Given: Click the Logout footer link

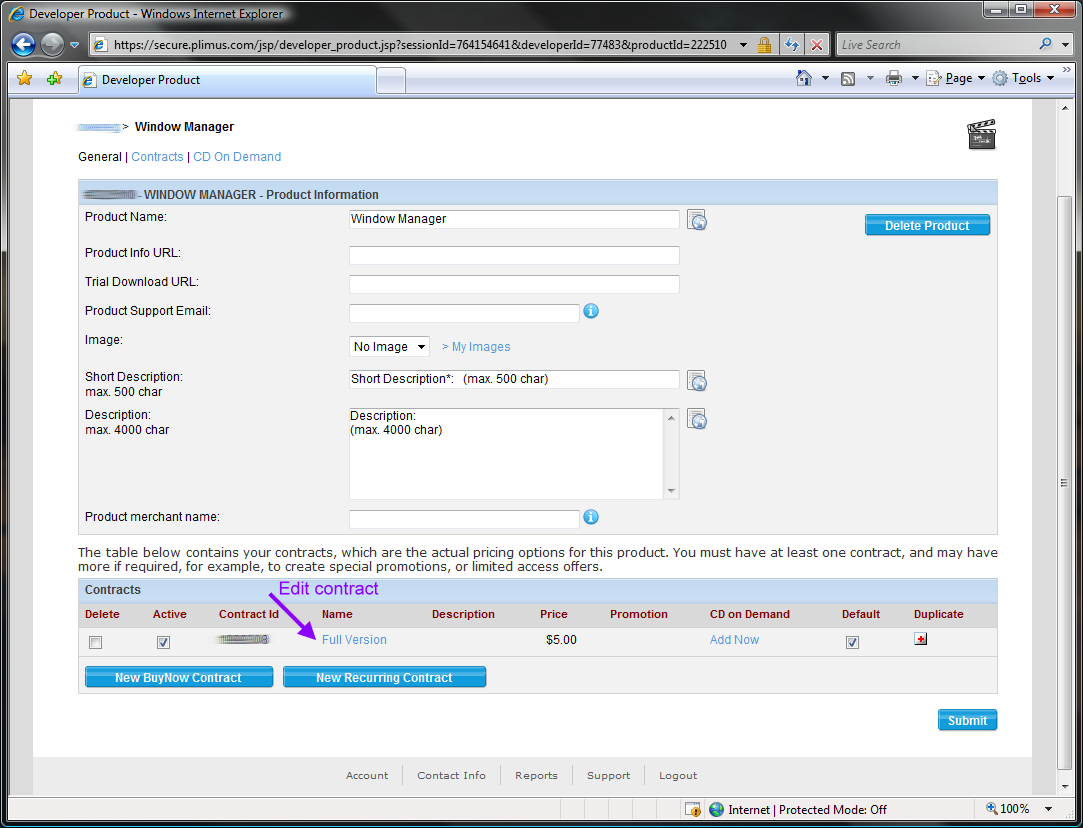Looking at the screenshot, I should click(678, 776).
